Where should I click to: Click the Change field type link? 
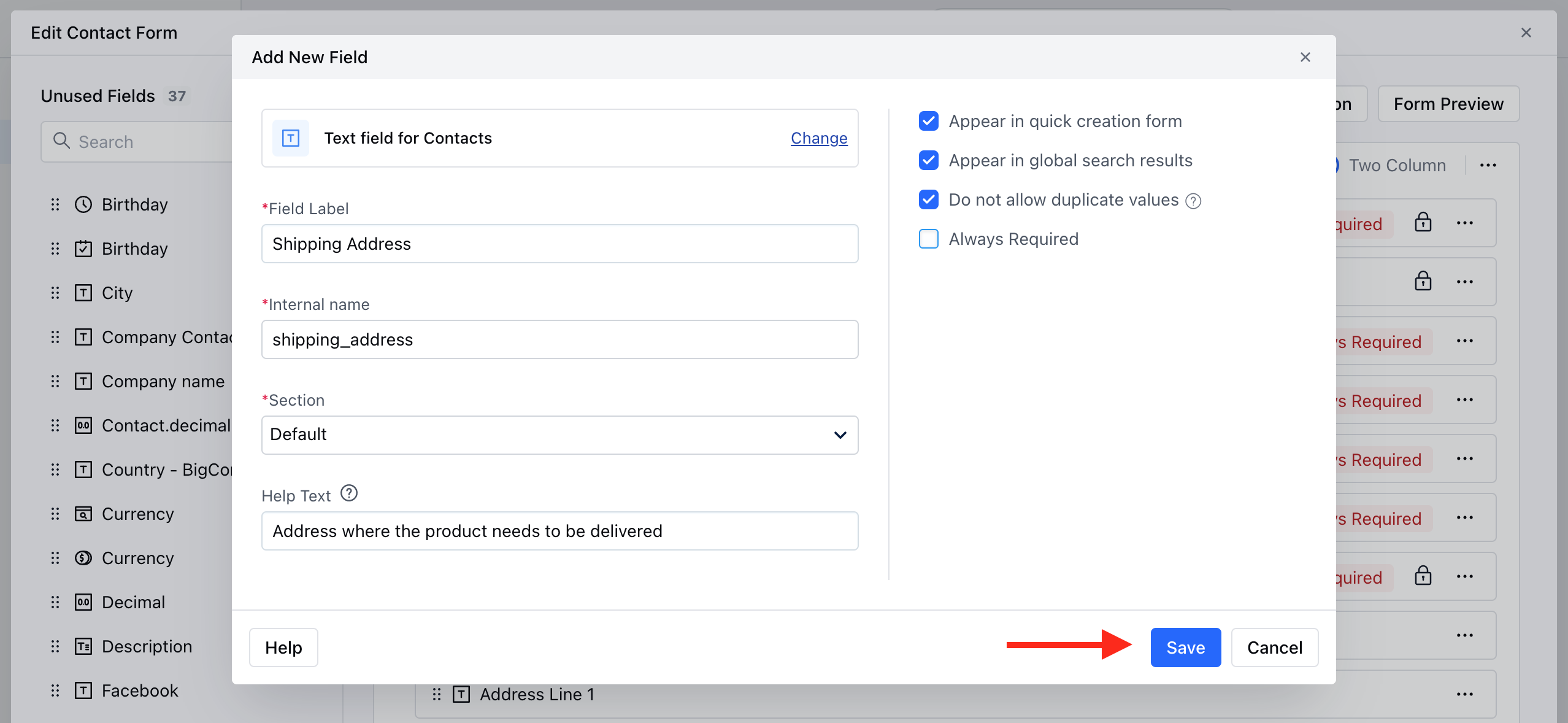818,138
